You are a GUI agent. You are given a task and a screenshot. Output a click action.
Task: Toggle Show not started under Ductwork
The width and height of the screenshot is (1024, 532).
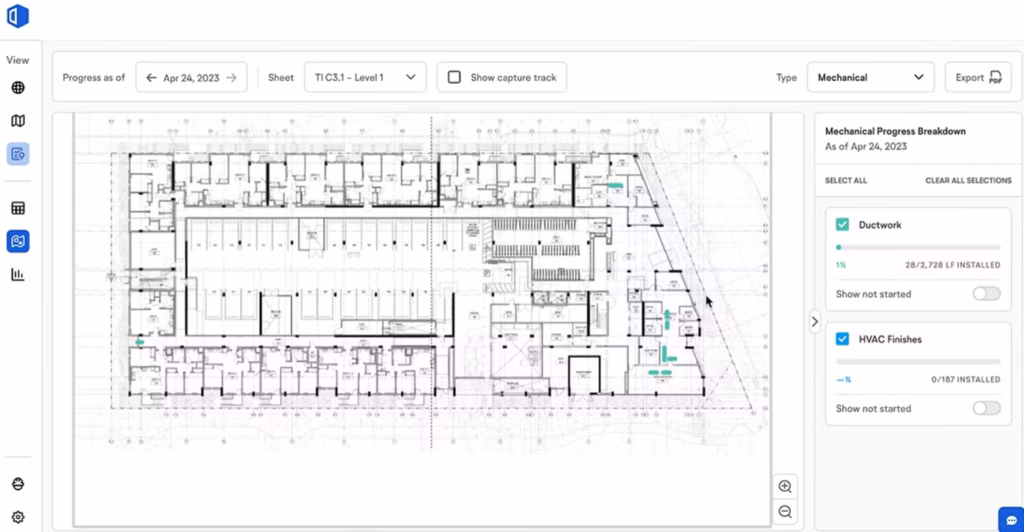point(986,294)
